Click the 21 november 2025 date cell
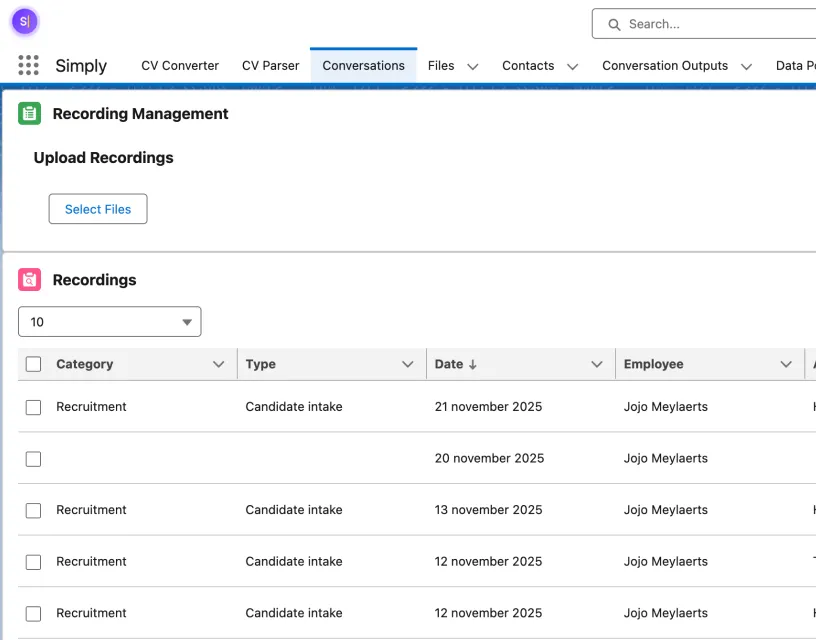 click(488, 406)
